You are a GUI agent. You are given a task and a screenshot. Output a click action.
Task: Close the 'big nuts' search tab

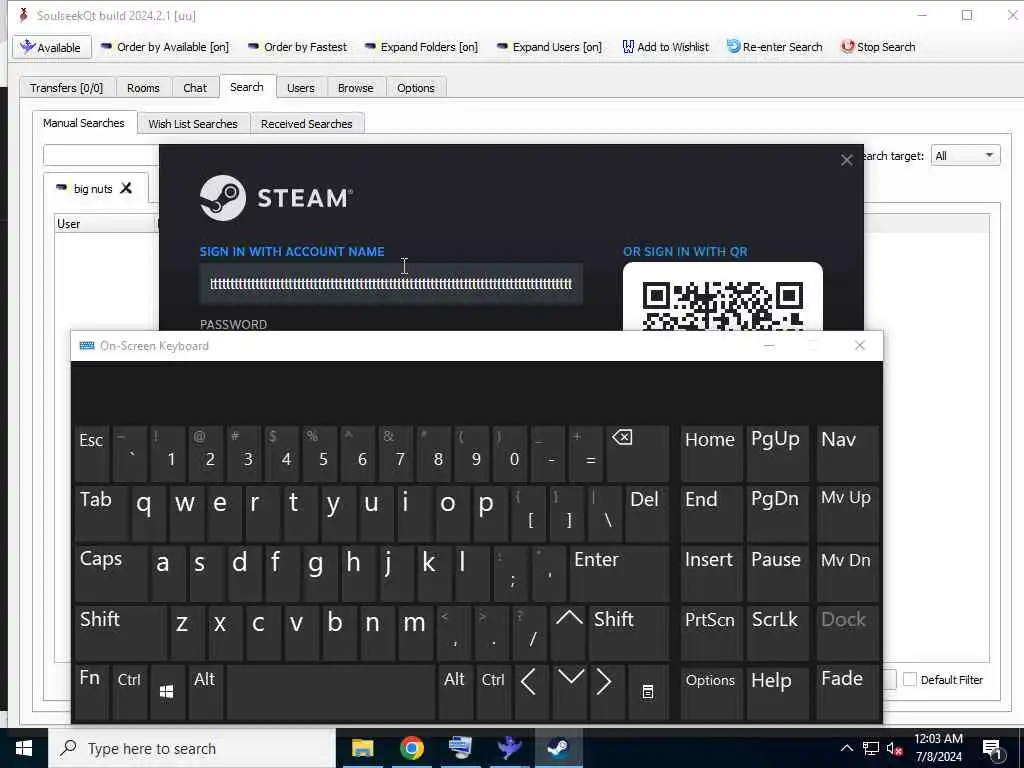click(x=126, y=188)
